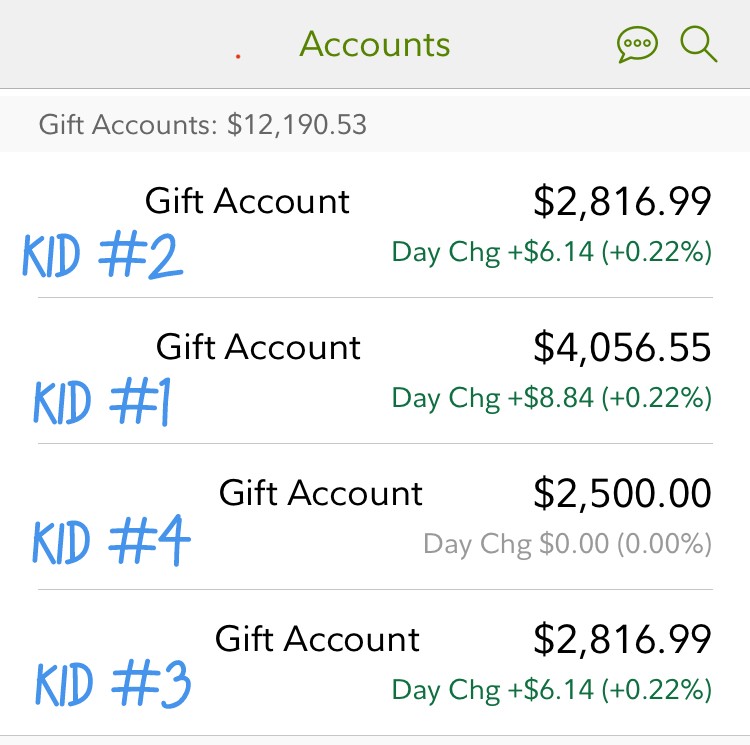Open the Gift Account labeled Kid #1
The image size is (750, 745).
click(258, 347)
